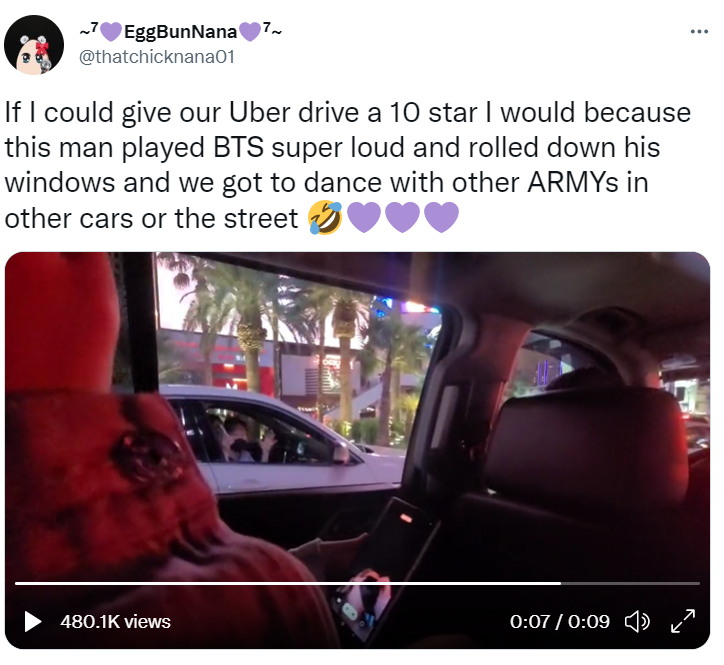Open the @thatchicknana01 handle link

click(x=157, y=57)
